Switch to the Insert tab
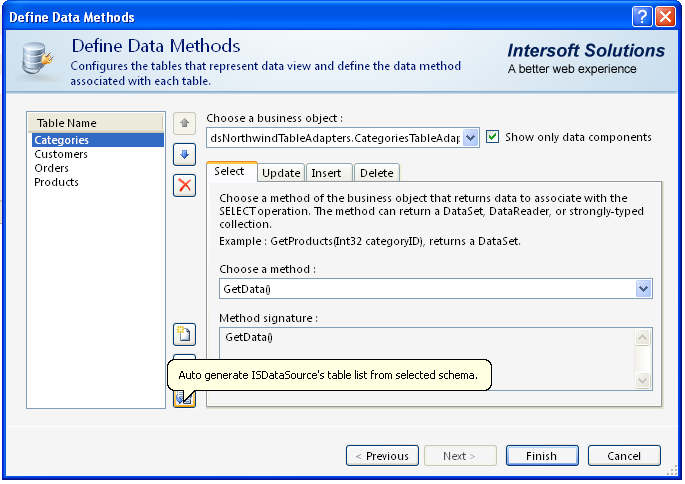The height and width of the screenshot is (484, 685). (x=326, y=173)
